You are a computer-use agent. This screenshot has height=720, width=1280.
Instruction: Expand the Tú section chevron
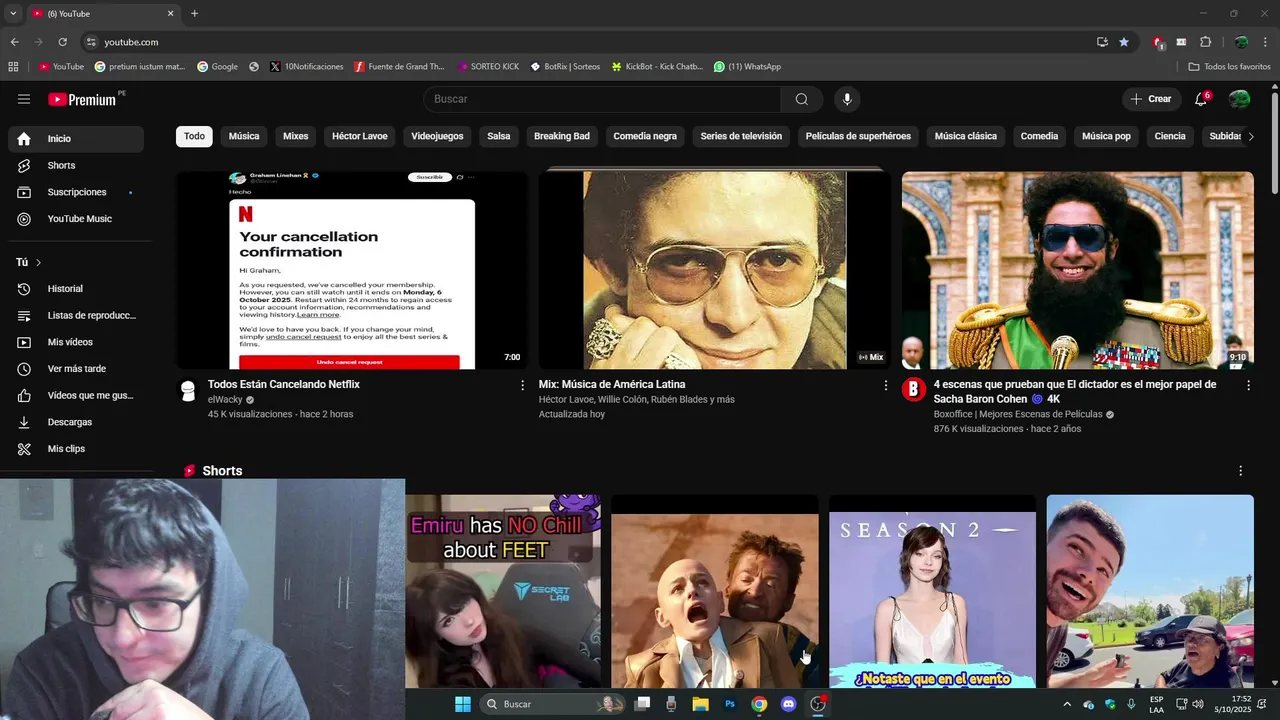click(x=38, y=262)
